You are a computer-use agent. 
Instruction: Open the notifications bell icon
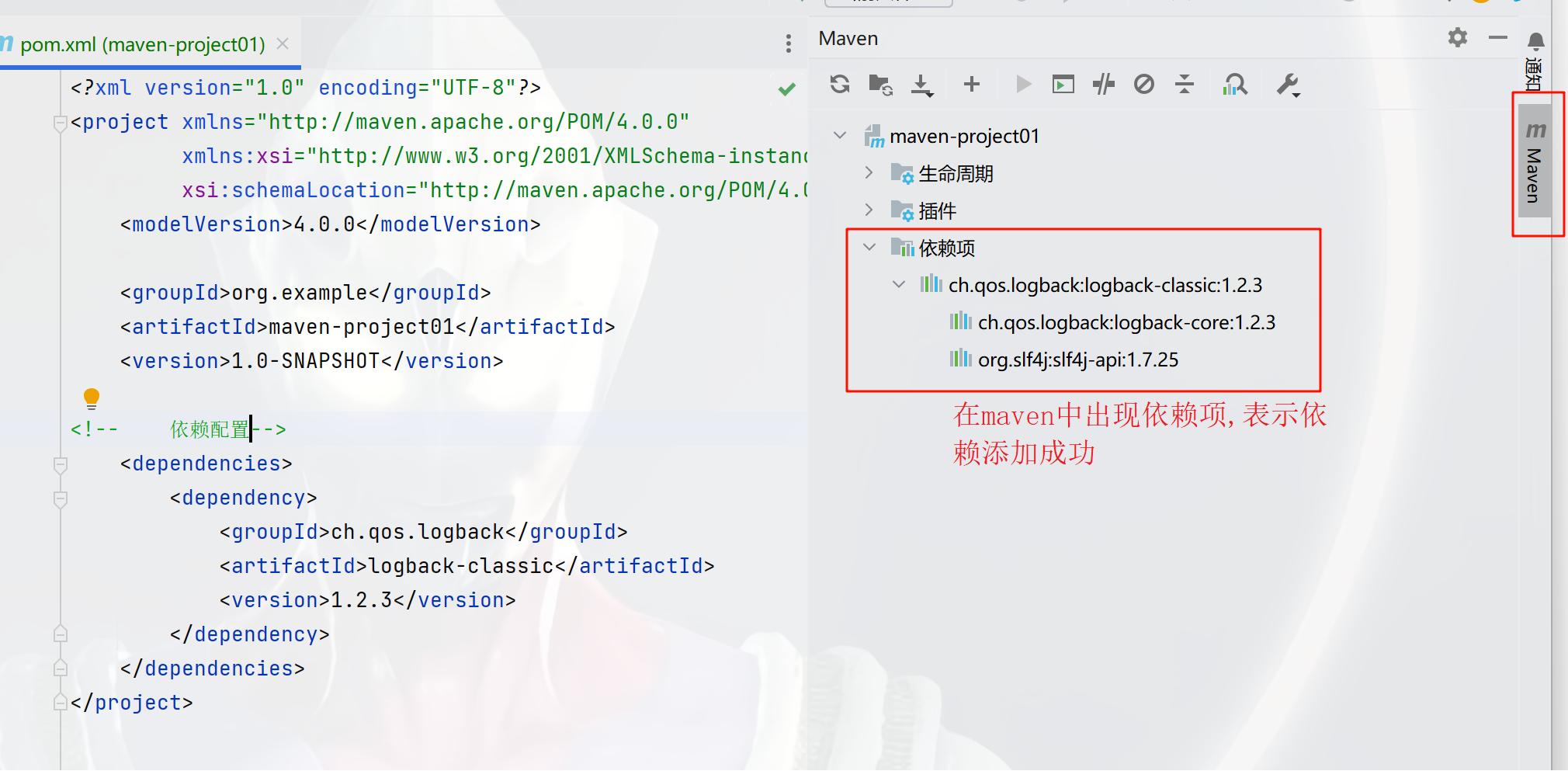[1535, 40]
